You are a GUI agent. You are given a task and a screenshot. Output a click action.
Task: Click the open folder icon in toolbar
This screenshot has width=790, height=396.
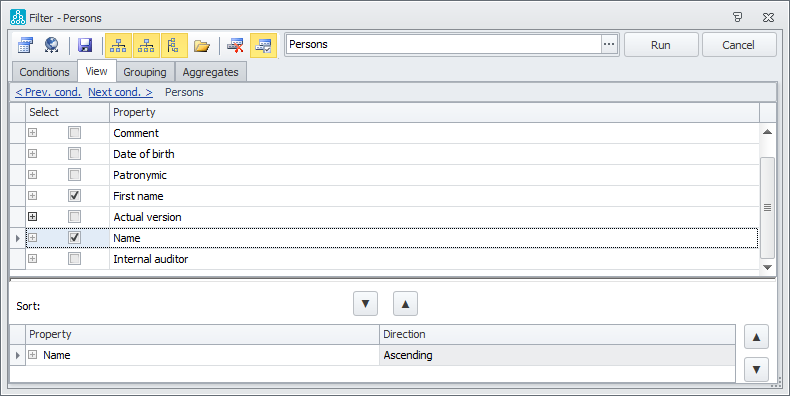pos(202,46)
